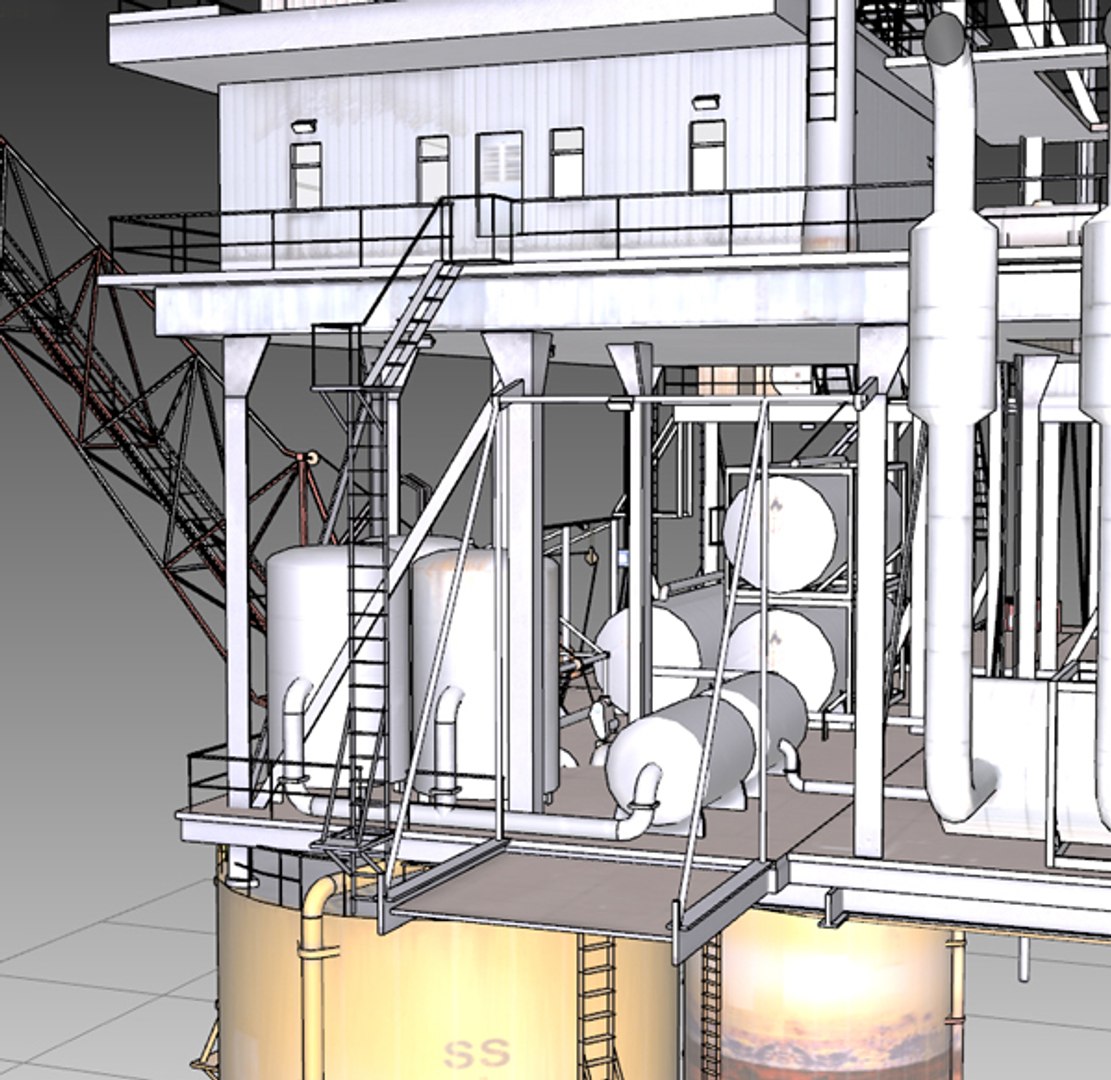Select the tall white exhaust stack with silencer

click(953, 418)
